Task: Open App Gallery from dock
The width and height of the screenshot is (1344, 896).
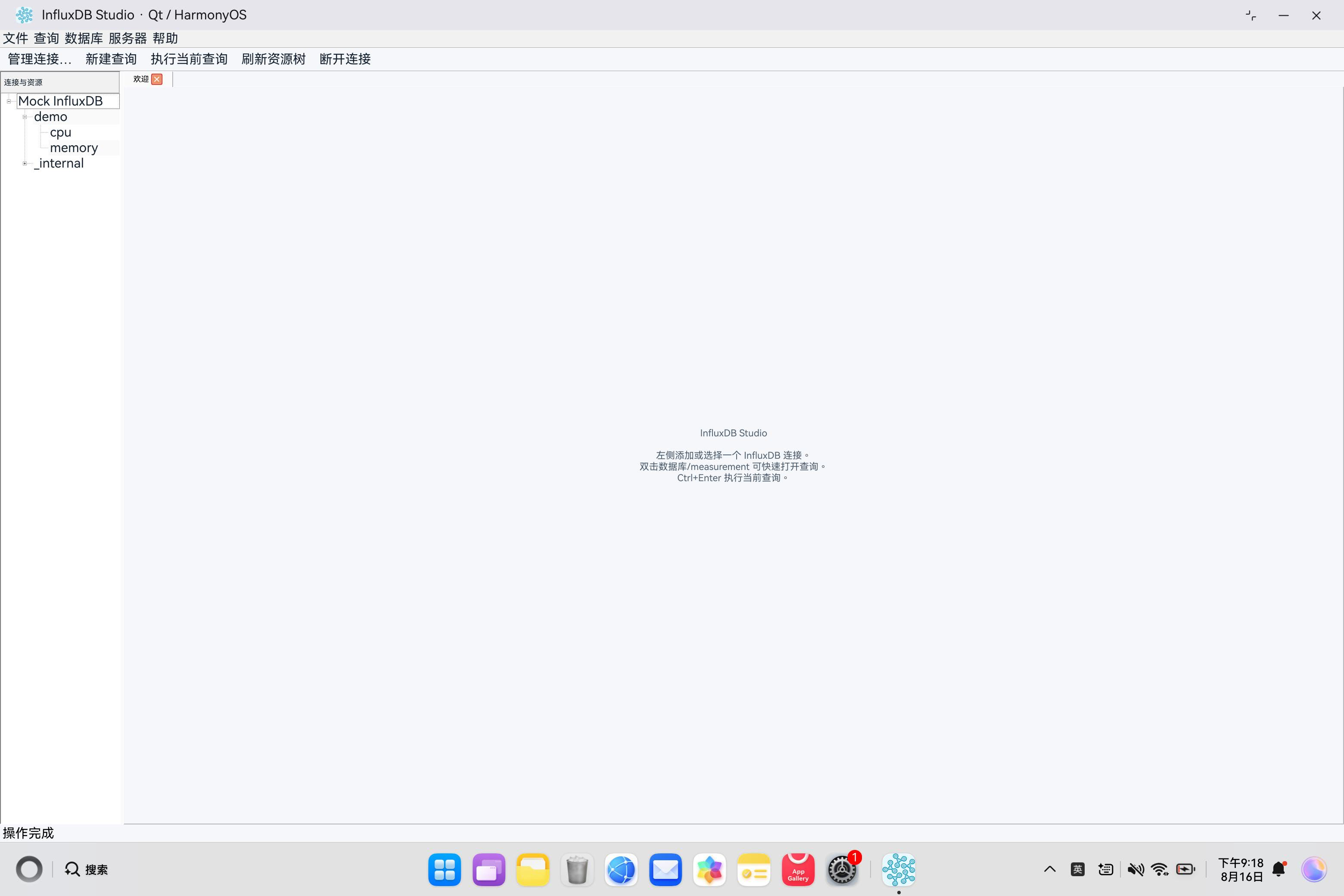Action: [798, 870]
